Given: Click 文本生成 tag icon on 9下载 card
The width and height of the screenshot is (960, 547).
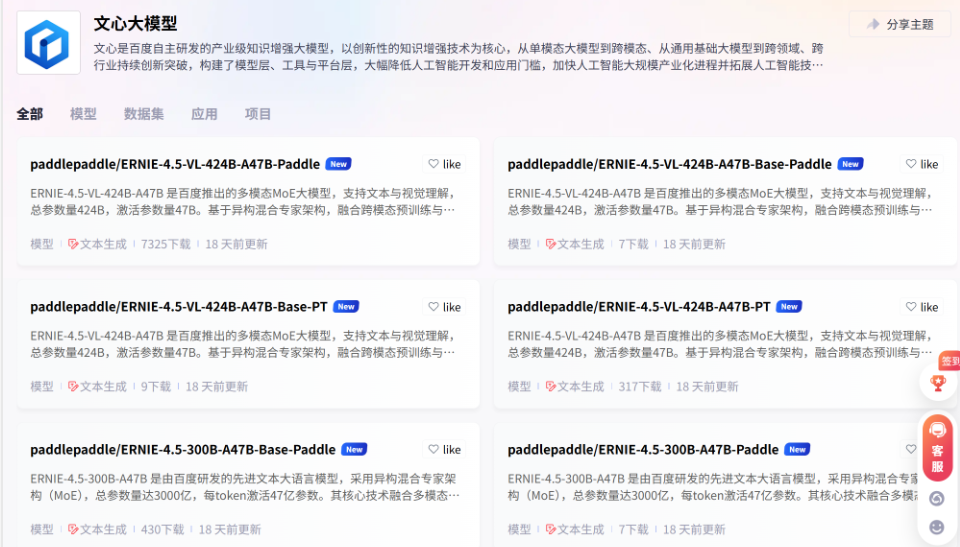Looking at the screenshot, I should point(73,387).
